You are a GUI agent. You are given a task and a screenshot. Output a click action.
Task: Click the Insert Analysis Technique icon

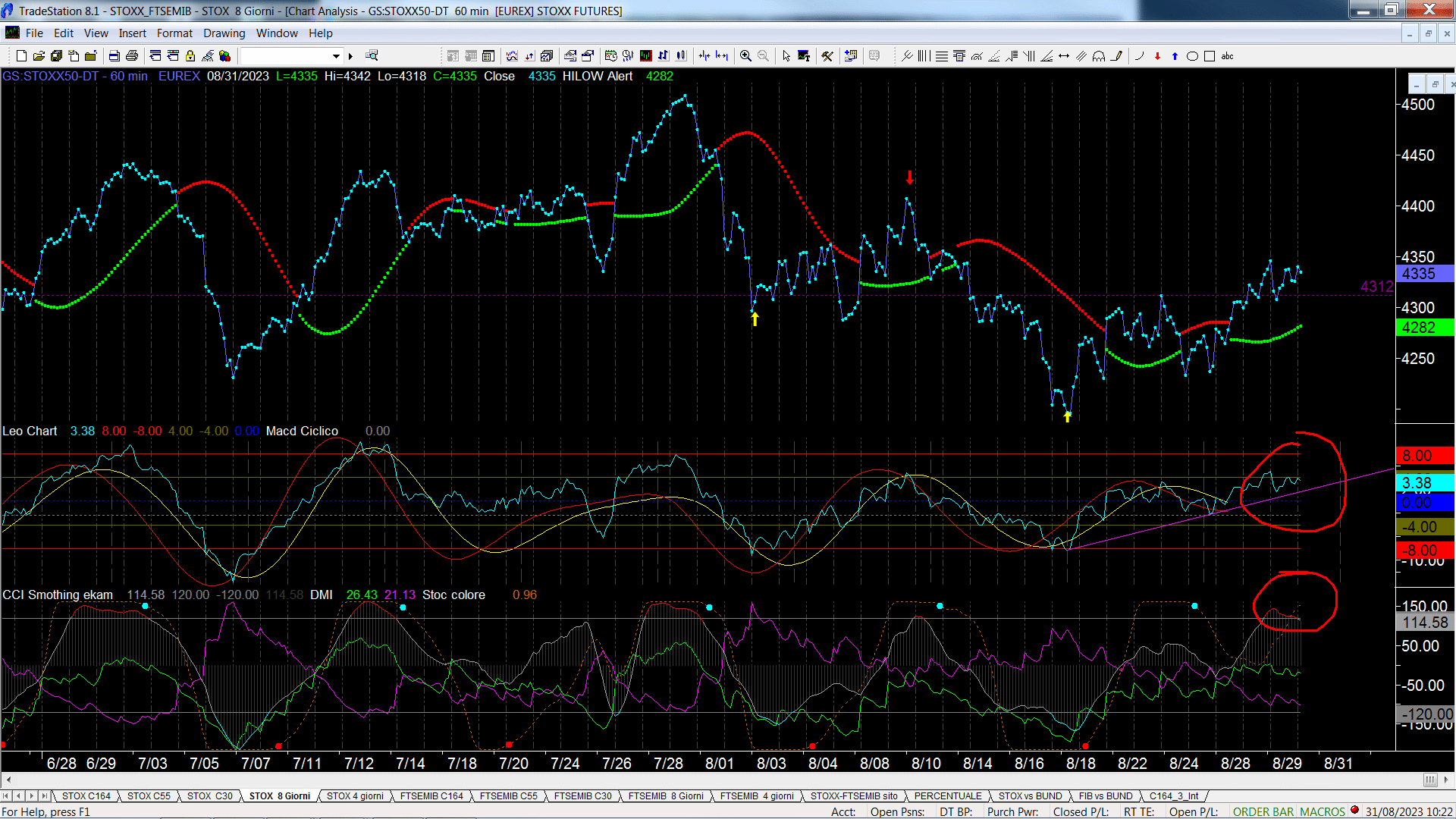click(x=512, y=56)
